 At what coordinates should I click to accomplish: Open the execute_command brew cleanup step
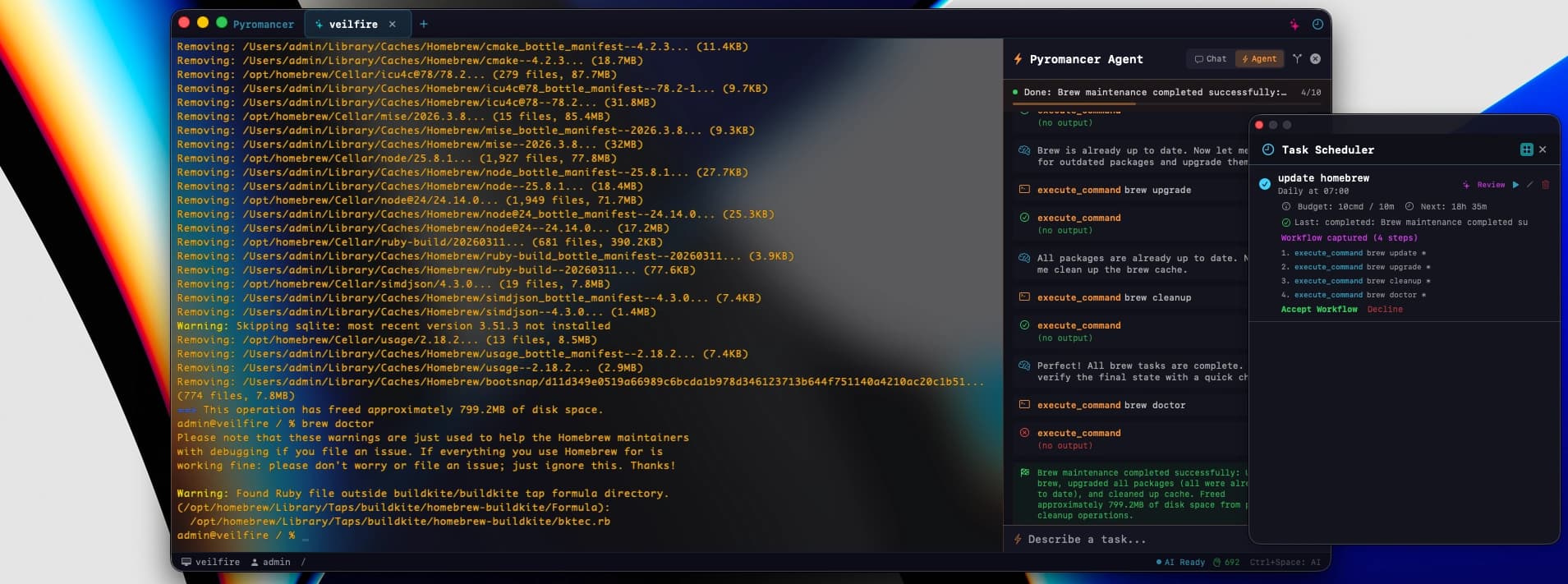click(x=1113, y=297)
